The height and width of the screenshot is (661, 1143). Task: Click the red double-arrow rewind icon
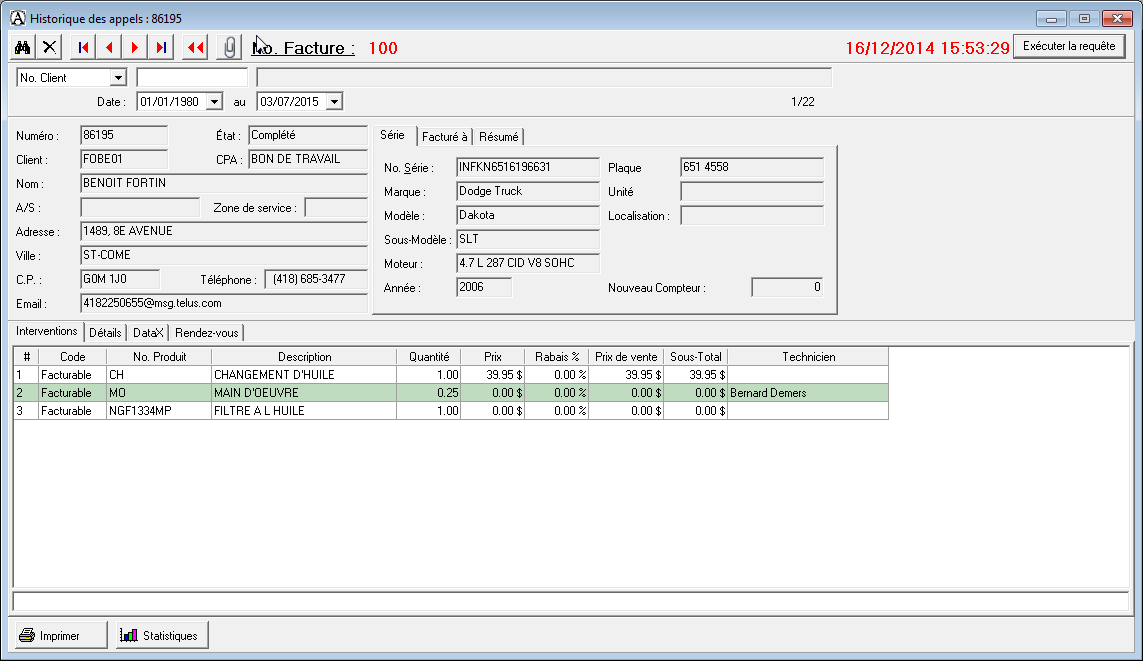[x=194, y=46]
